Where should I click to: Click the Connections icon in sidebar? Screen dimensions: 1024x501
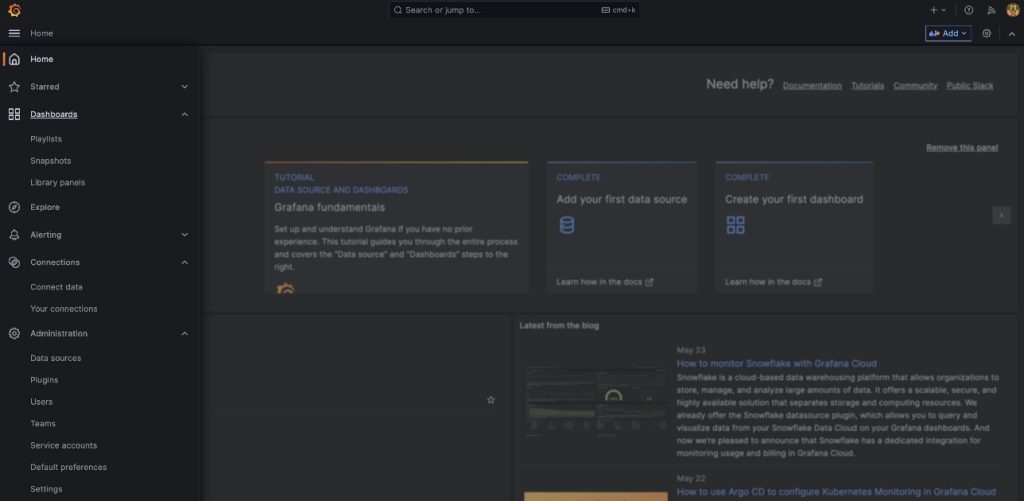point(14,262)
